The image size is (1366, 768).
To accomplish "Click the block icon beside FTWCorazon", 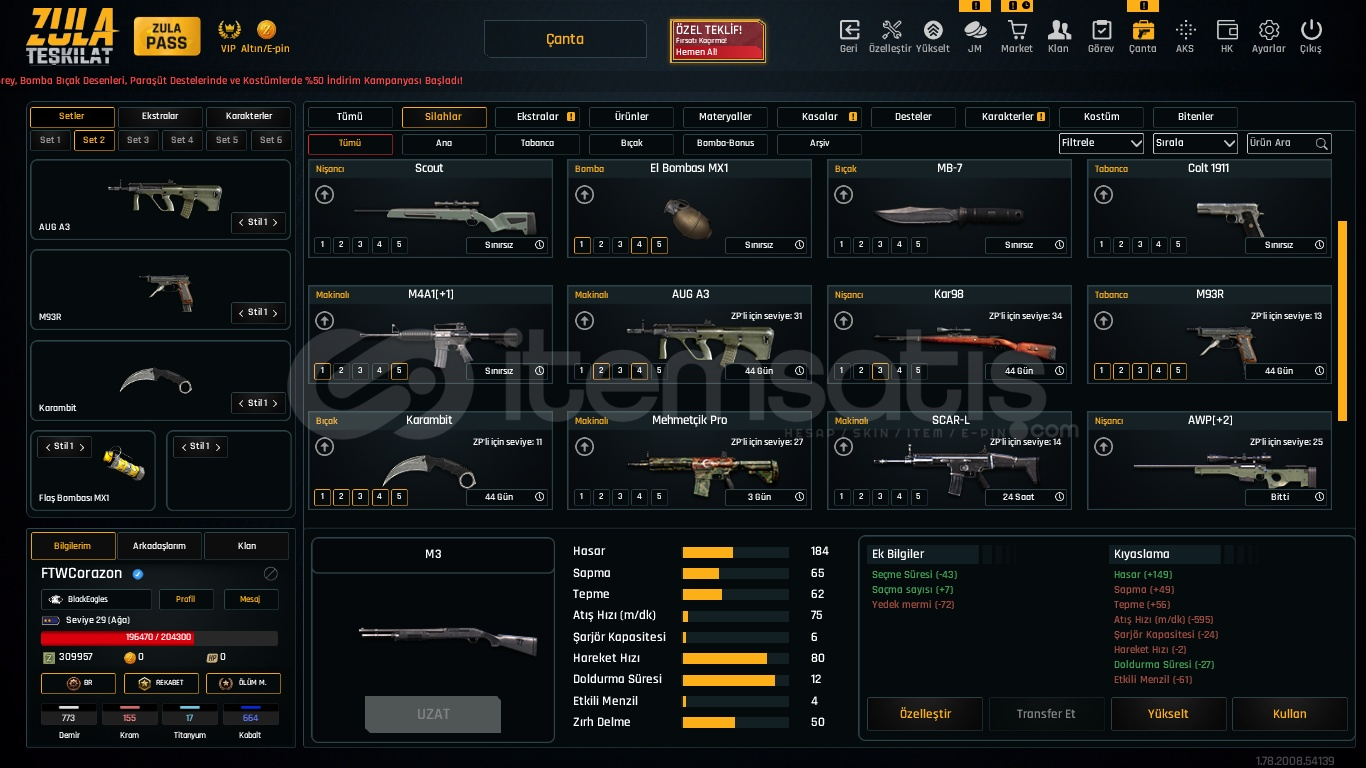I will 270,574.
